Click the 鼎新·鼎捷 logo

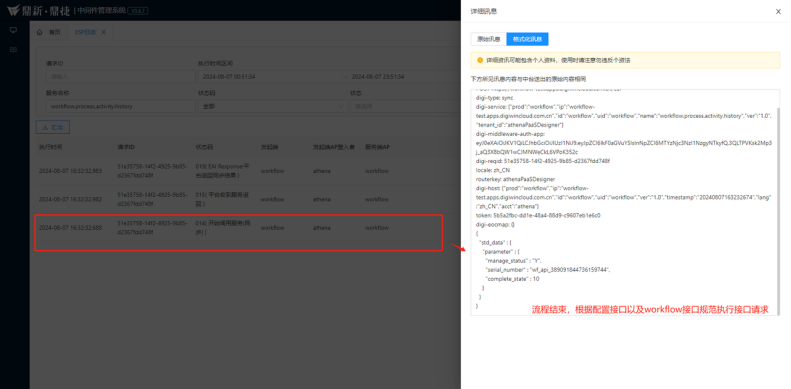point(38,11)
